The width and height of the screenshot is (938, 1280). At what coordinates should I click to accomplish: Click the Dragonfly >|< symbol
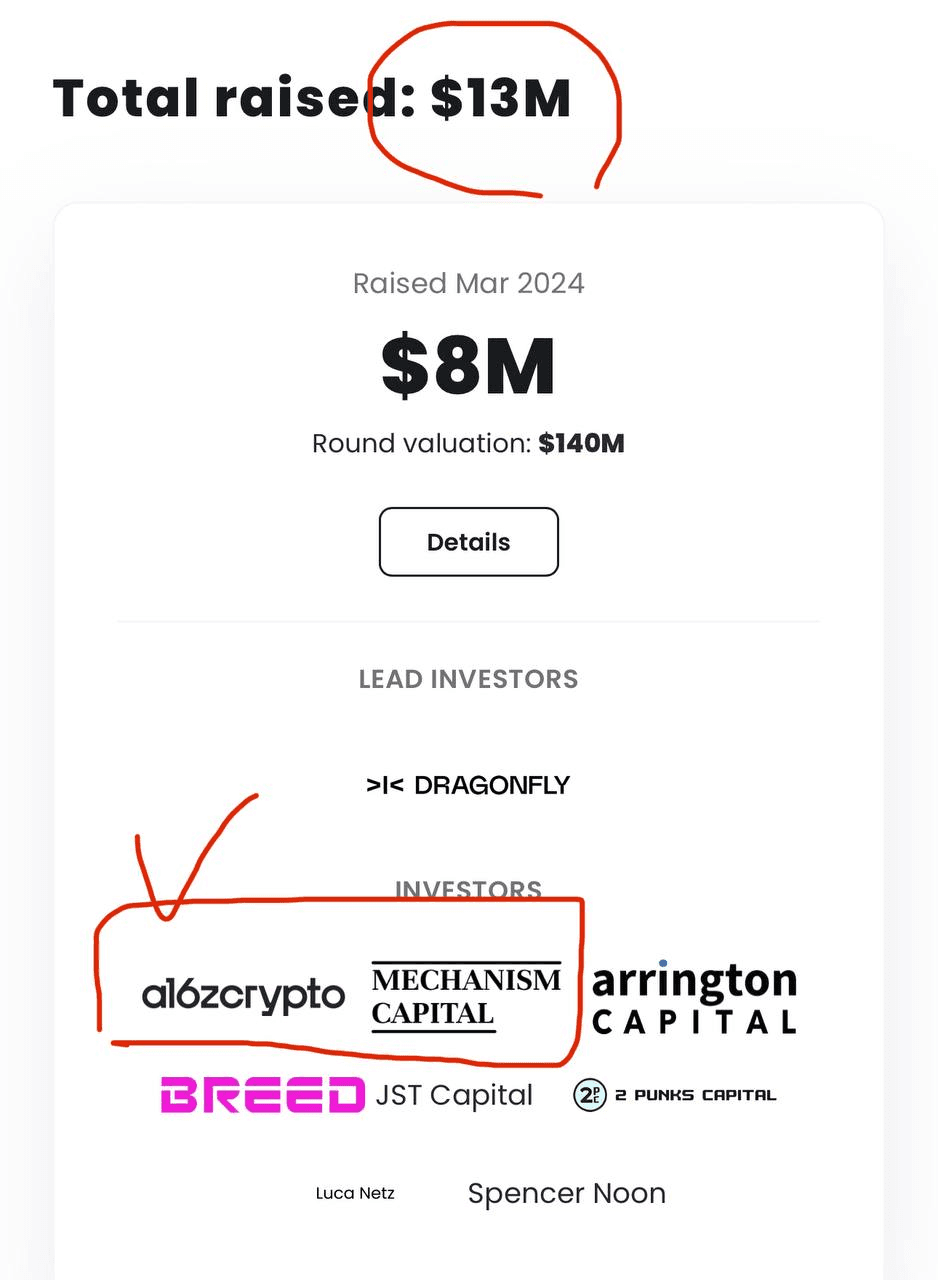[x=385, y=785]
